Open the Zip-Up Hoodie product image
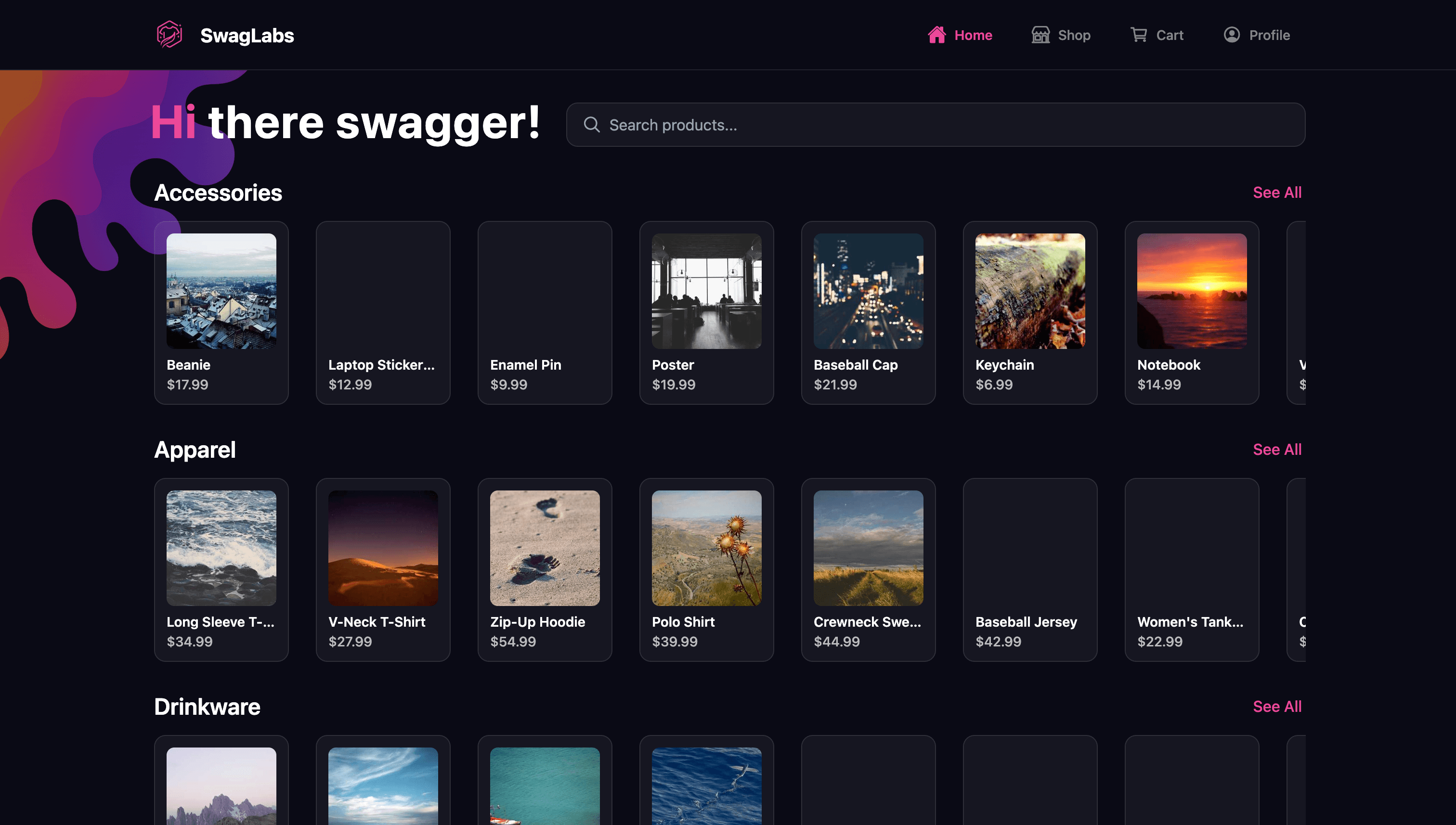This screenshot has width=1456, height=825. coord(544,548)
